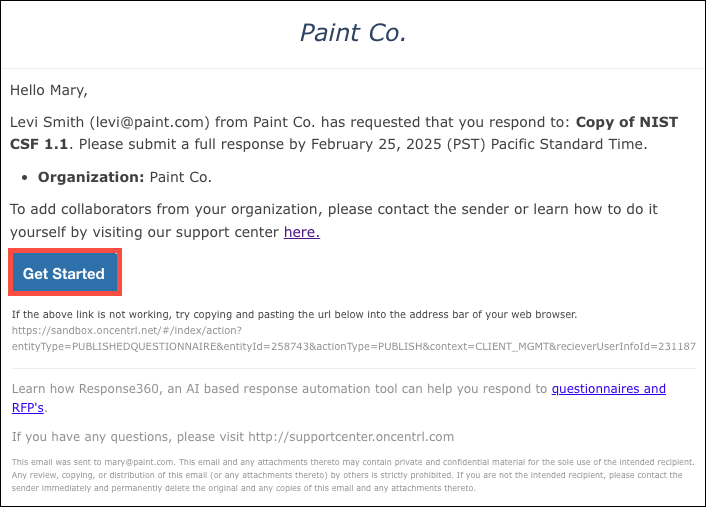Click the sender name Levi Smith
This screenshot has width=706, height=507.
pos(47,122)
